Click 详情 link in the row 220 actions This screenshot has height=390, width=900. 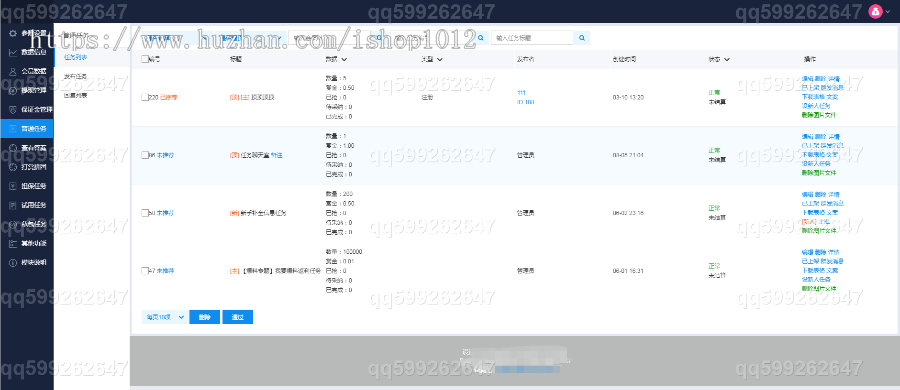click(834, 79)
